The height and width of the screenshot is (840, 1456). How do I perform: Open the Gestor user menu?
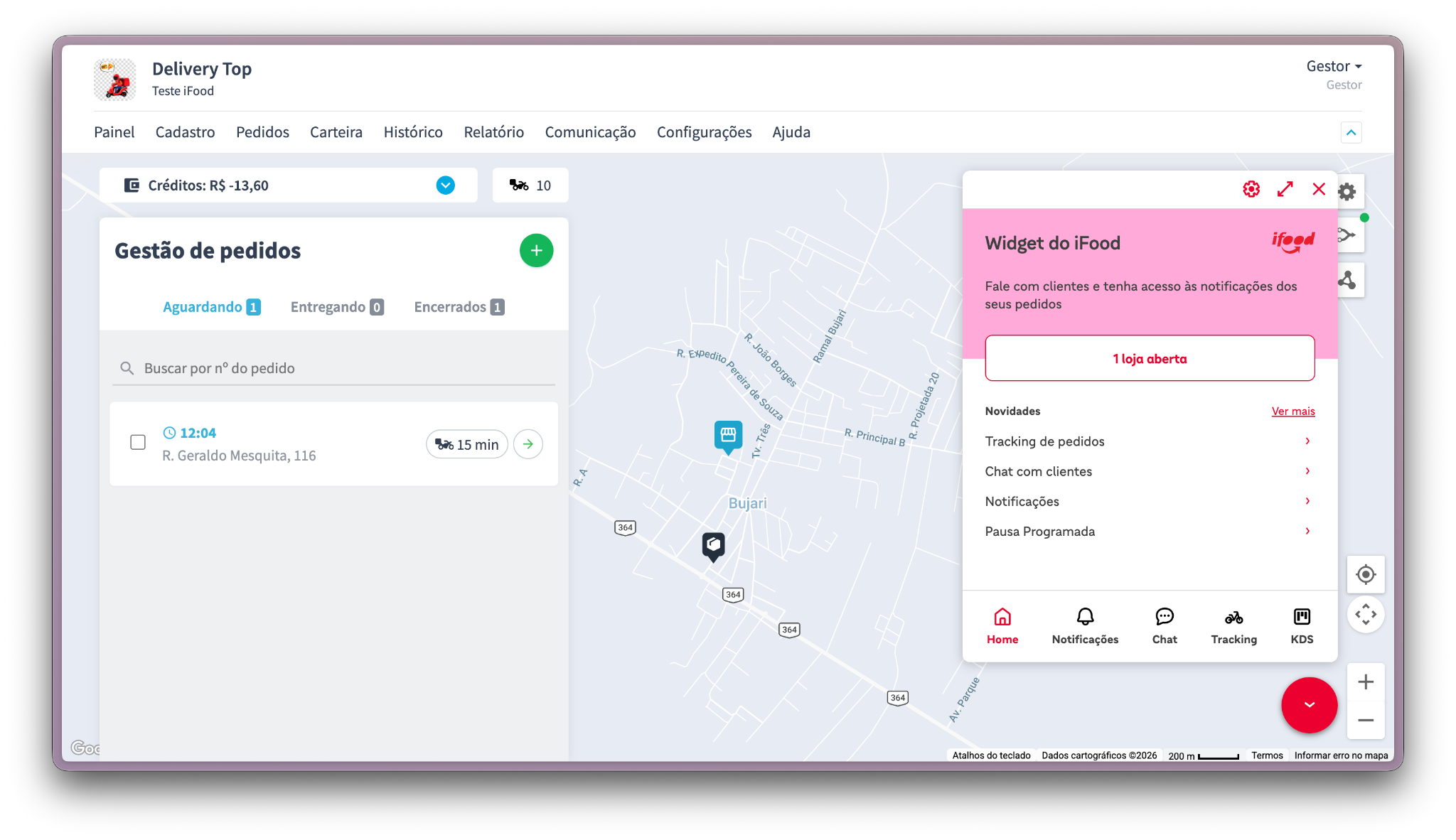pyautogui.click(x=1333, y=67)
